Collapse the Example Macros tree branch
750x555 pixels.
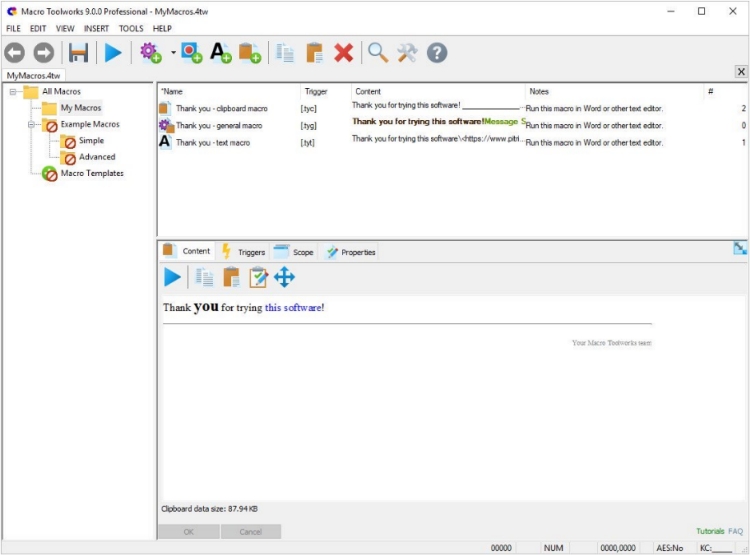pos(31,124)
